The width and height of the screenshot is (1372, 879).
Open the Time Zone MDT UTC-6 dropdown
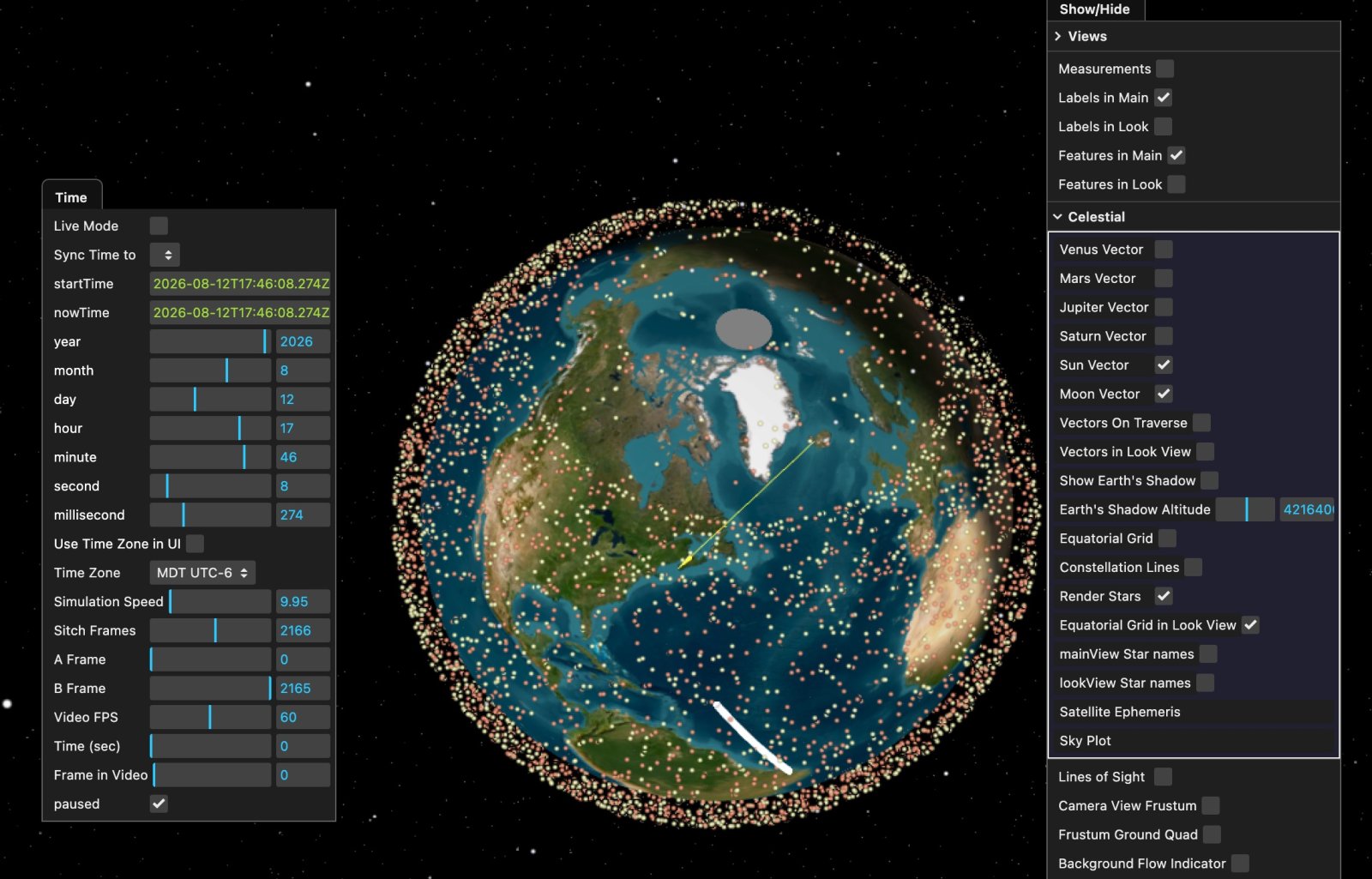pos(202,573)
